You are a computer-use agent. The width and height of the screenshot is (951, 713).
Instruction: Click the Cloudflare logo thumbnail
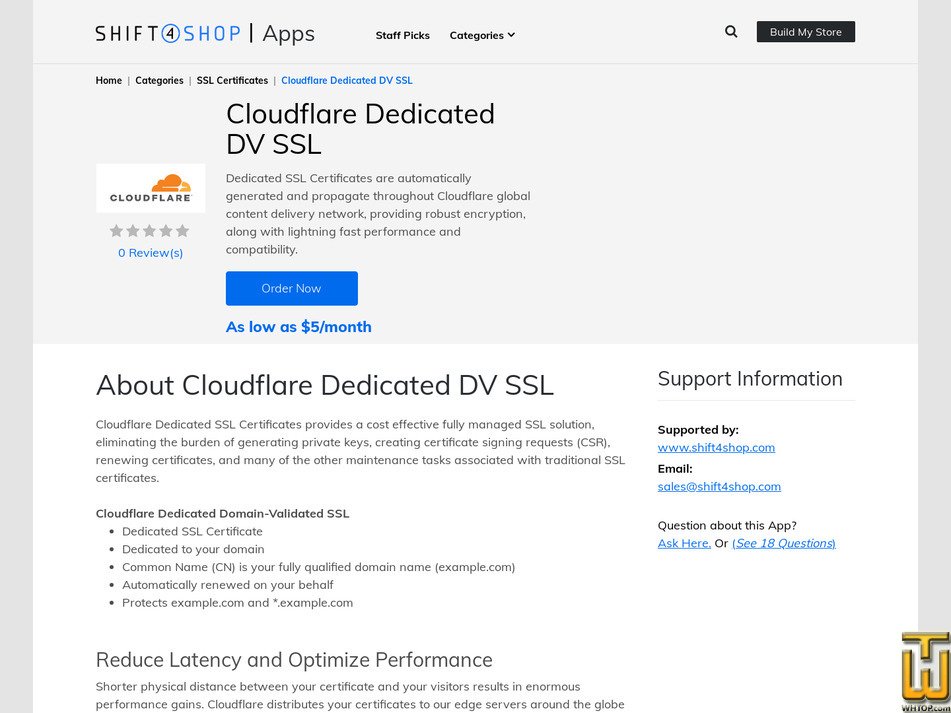point(150,188)
